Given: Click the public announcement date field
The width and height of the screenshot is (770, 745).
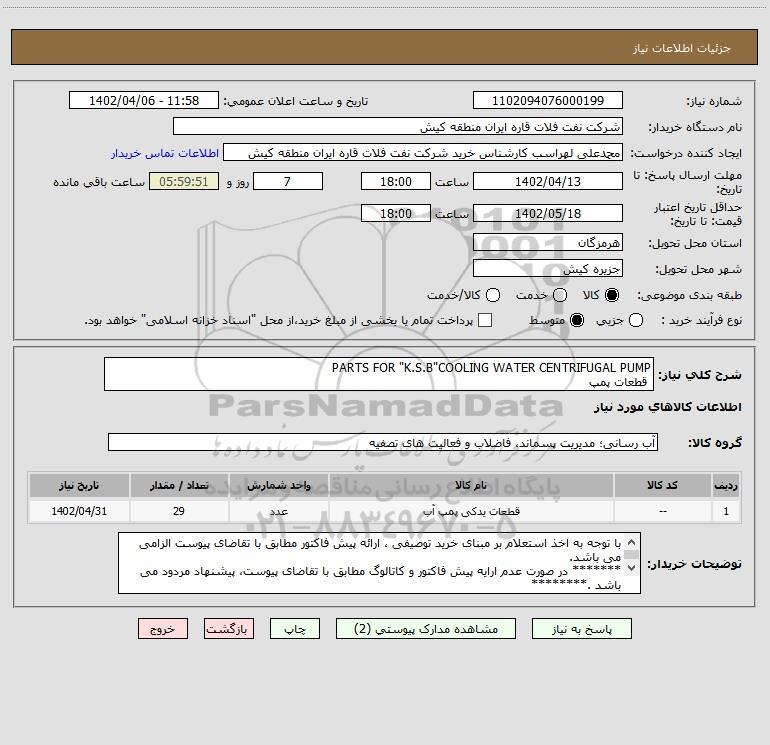Looking at the screenshot, I should click(144, 100).
